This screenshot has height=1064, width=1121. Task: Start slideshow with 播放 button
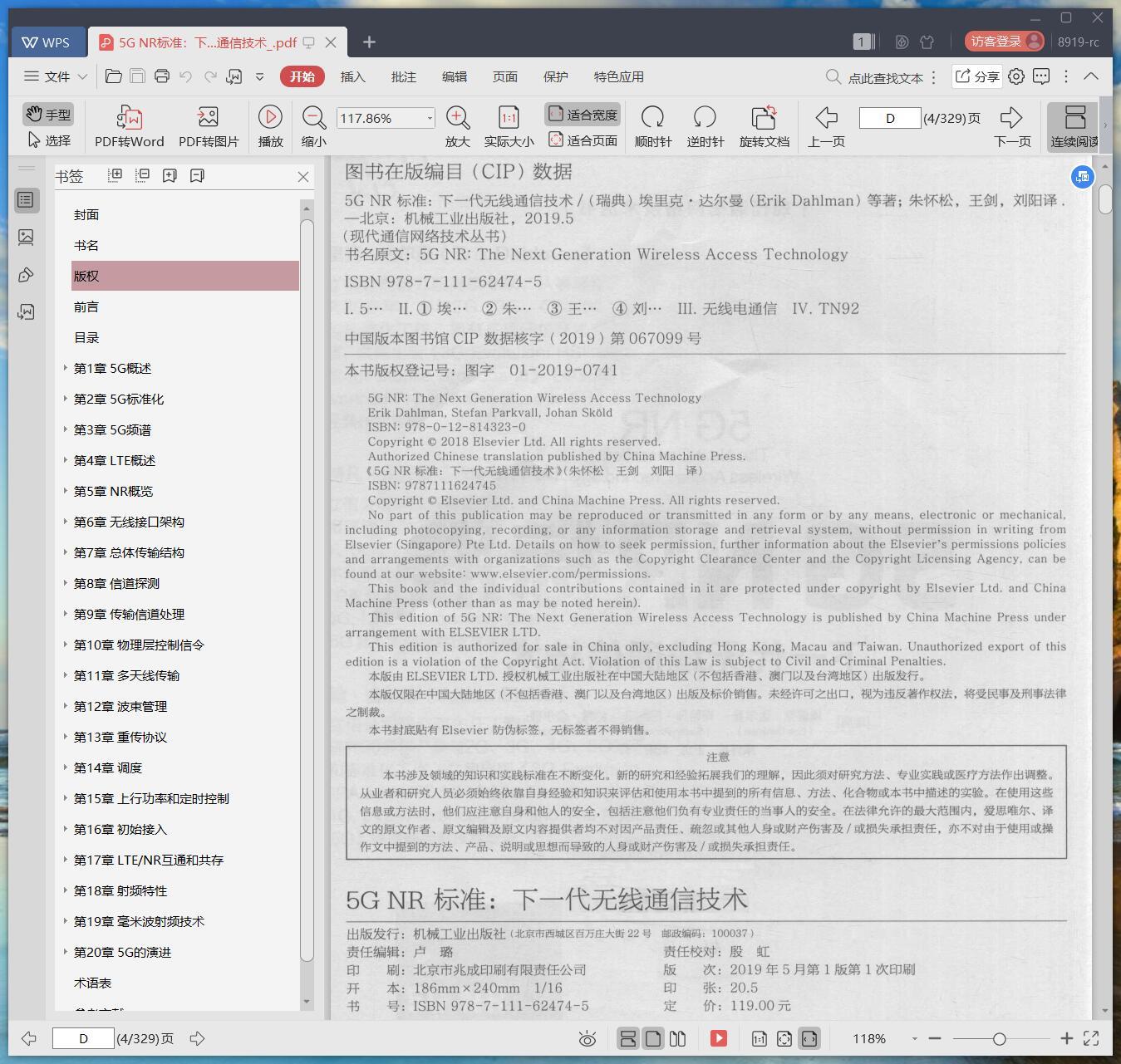[270, 126]
